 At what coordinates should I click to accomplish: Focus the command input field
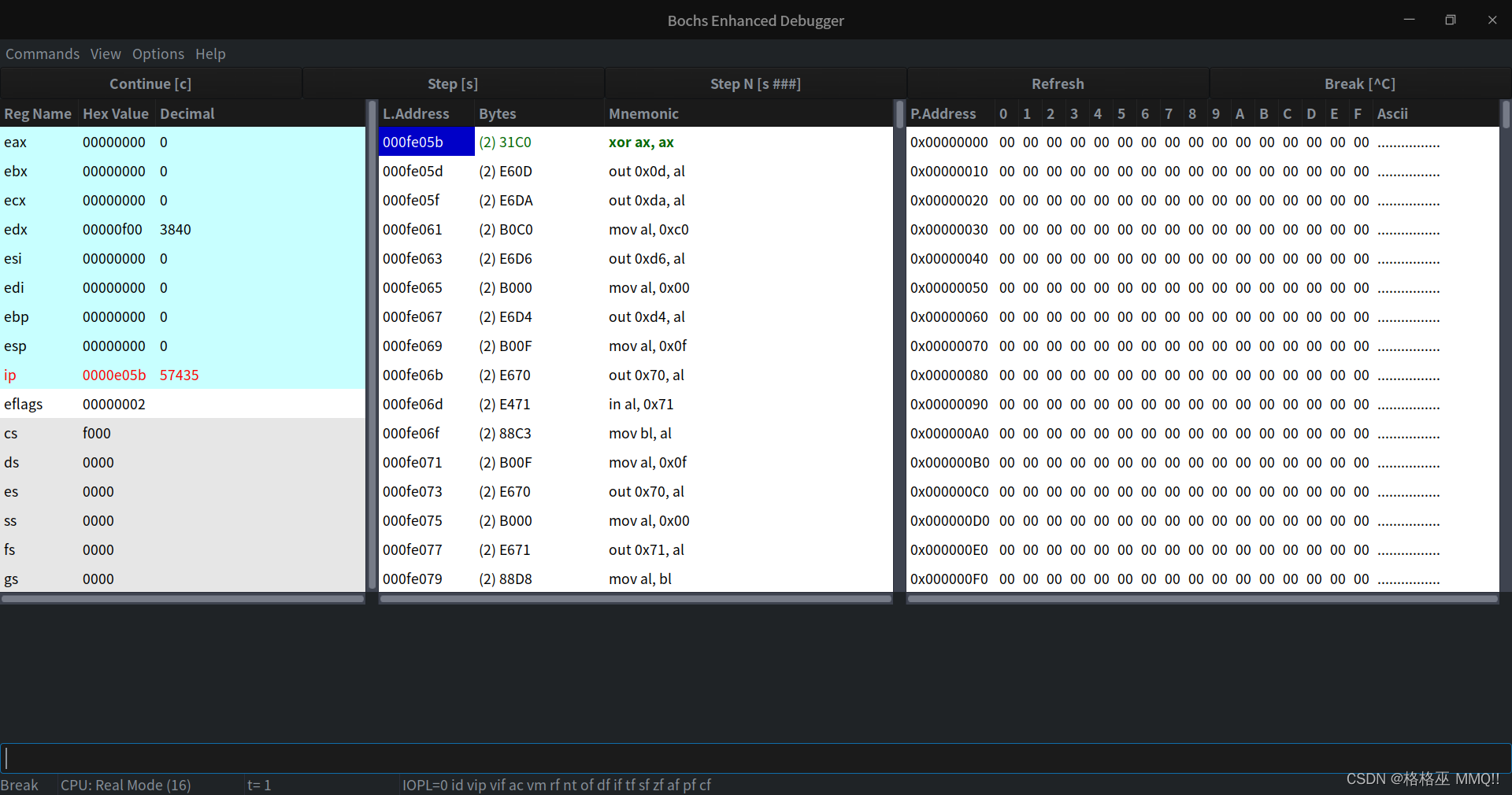tap(755, 758)
